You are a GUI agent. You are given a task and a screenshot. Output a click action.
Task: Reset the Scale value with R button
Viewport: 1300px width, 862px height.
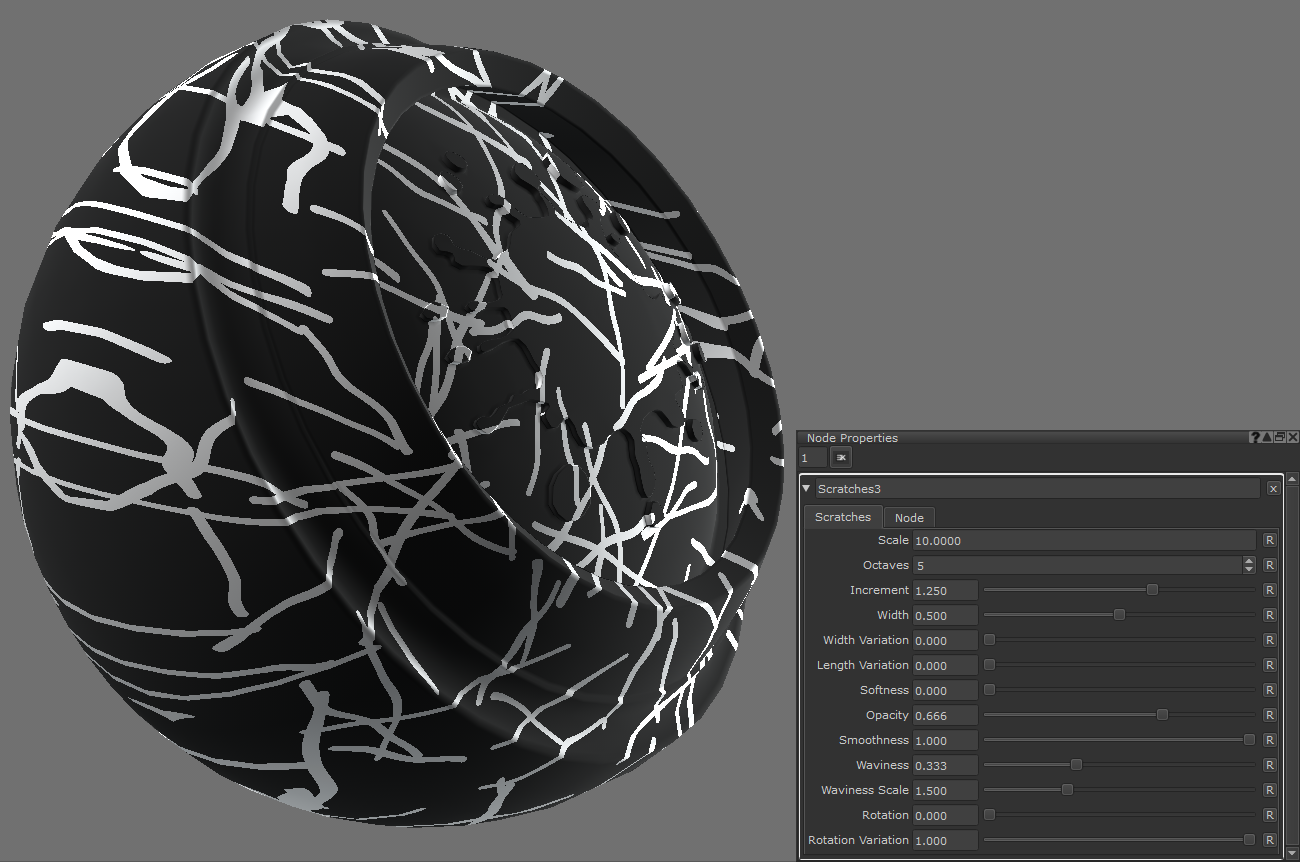(1269, 540)
